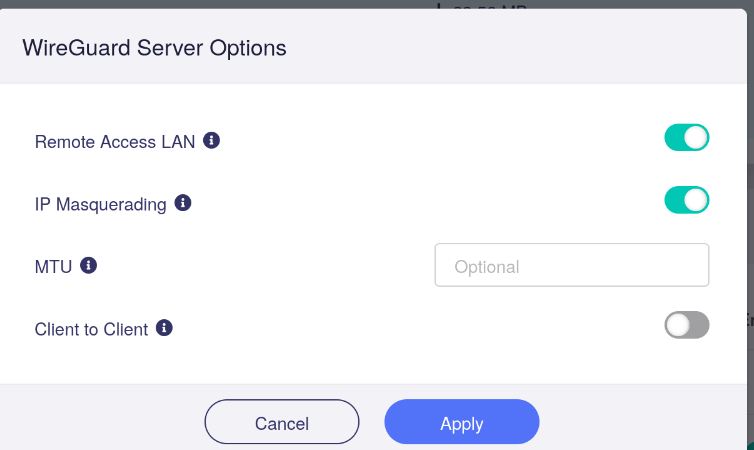The width and height of the screenshot is (754, 450).
Task: Click the IP Masquerading label text
Action: [101, 204]
